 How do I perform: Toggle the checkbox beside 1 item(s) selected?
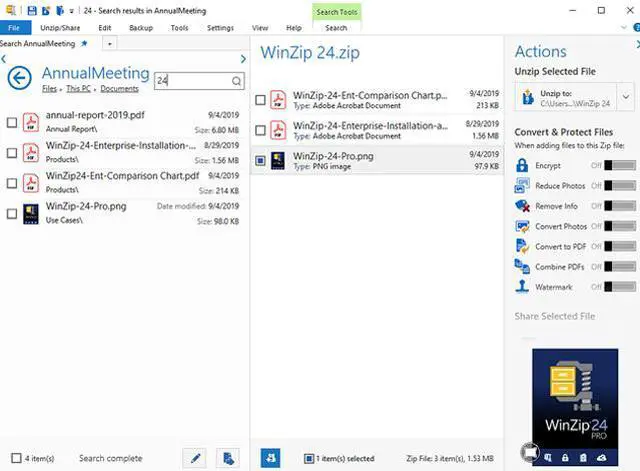tap(309, 459)
